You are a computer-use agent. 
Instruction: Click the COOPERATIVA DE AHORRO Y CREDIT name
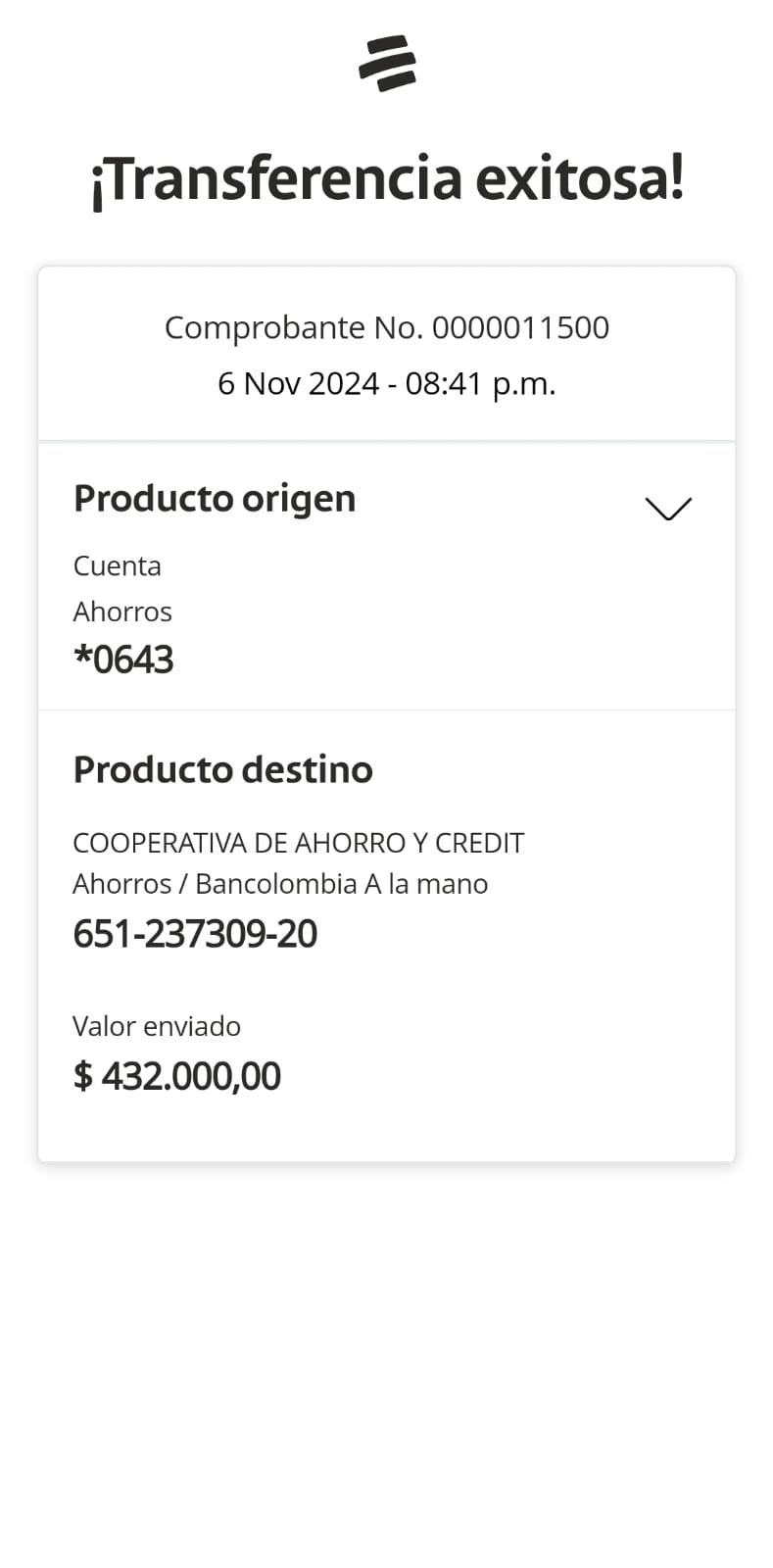[x=298, y=843]
